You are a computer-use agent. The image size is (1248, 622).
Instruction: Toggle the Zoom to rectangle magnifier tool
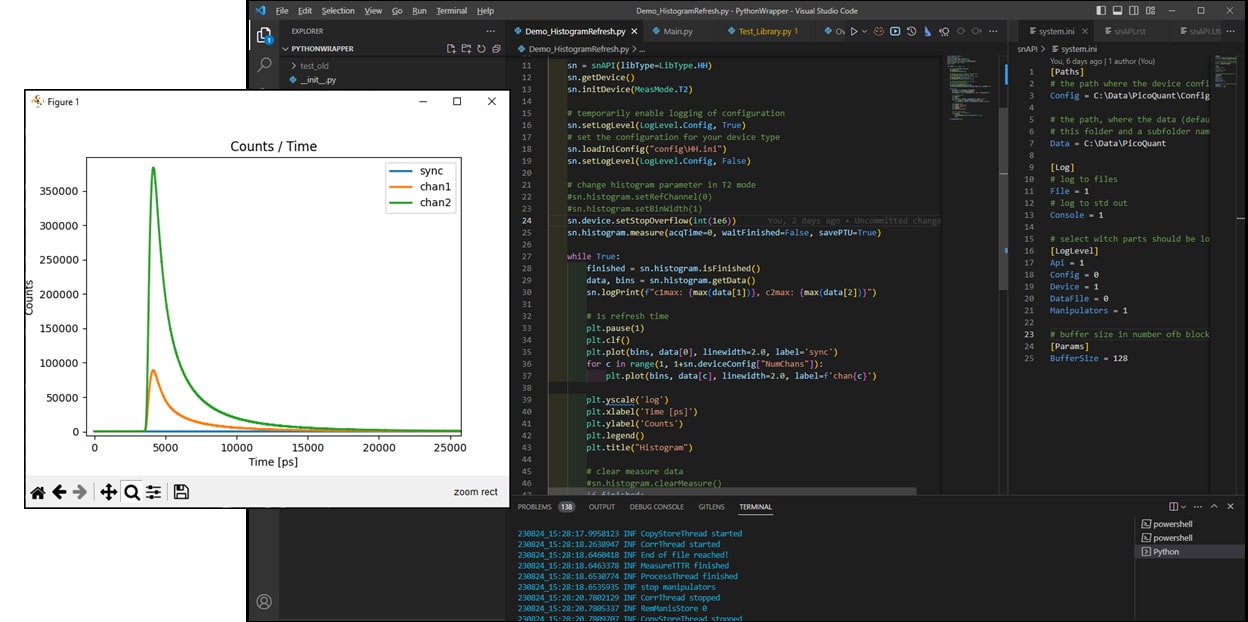tap(131, 492)
